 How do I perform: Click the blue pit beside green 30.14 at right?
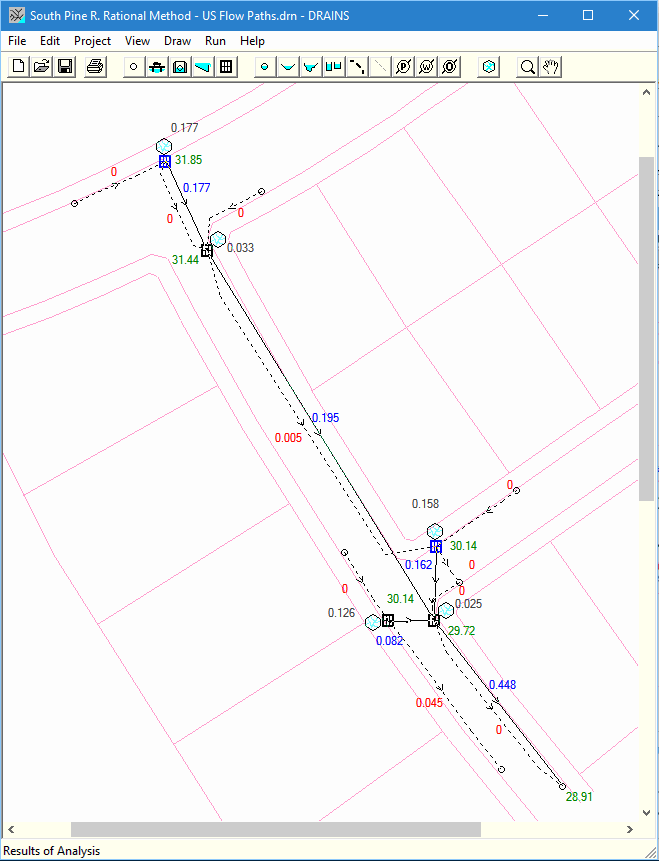[x=435, y=546]
